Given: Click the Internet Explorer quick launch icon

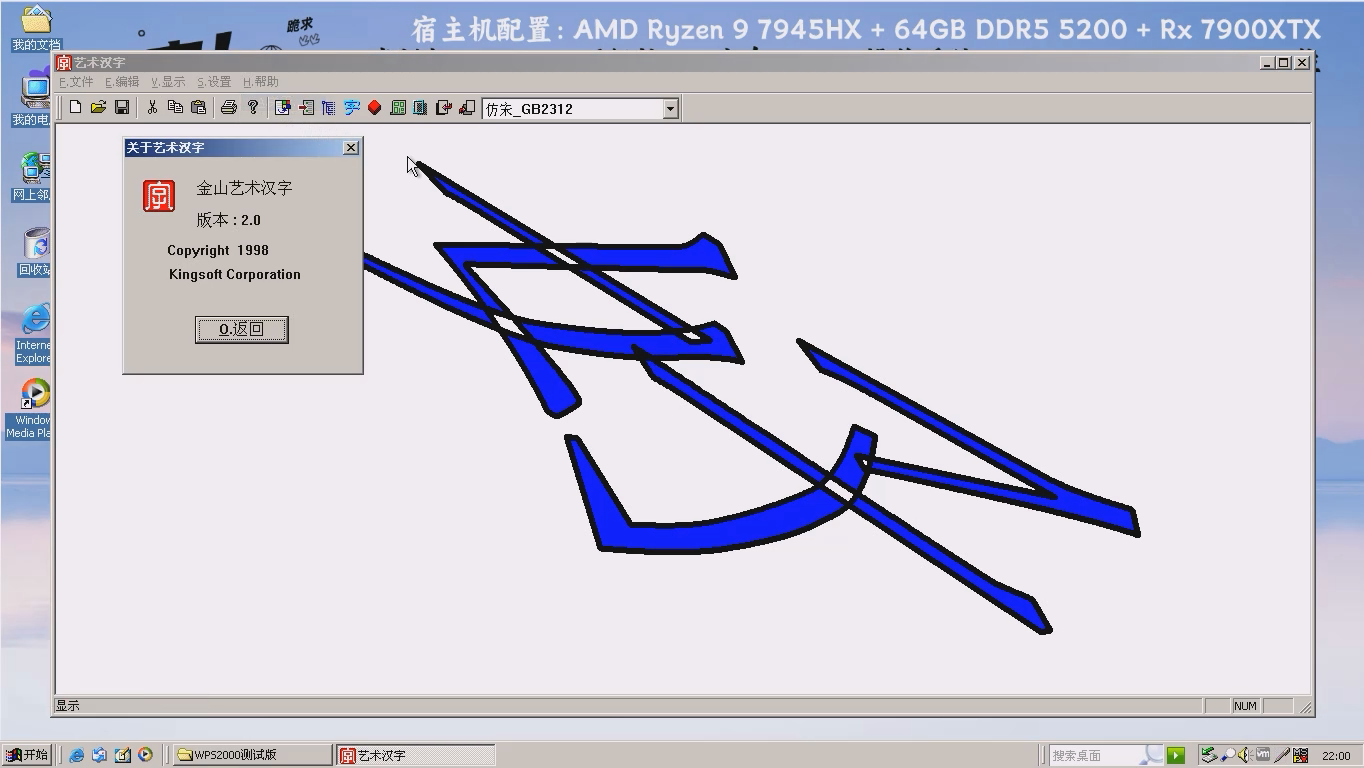Looking at the screenshot, I should 76,755.
